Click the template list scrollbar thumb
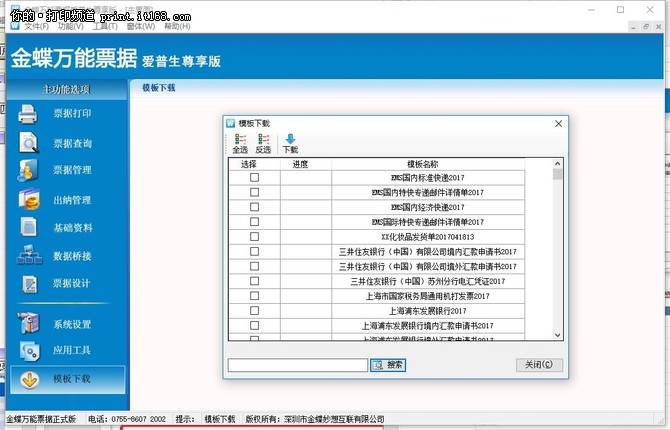The image size is (670, 430). 557,174
